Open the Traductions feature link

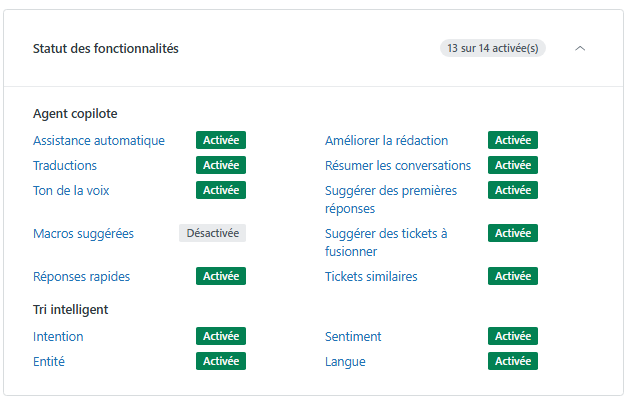65,166
